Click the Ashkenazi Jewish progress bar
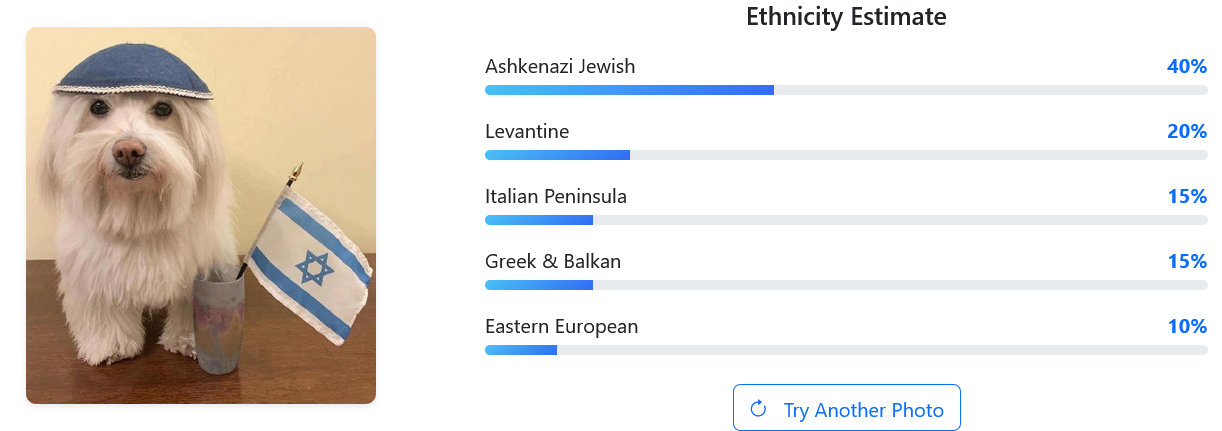Screen dimensions: 1222x431 (846, 90)
